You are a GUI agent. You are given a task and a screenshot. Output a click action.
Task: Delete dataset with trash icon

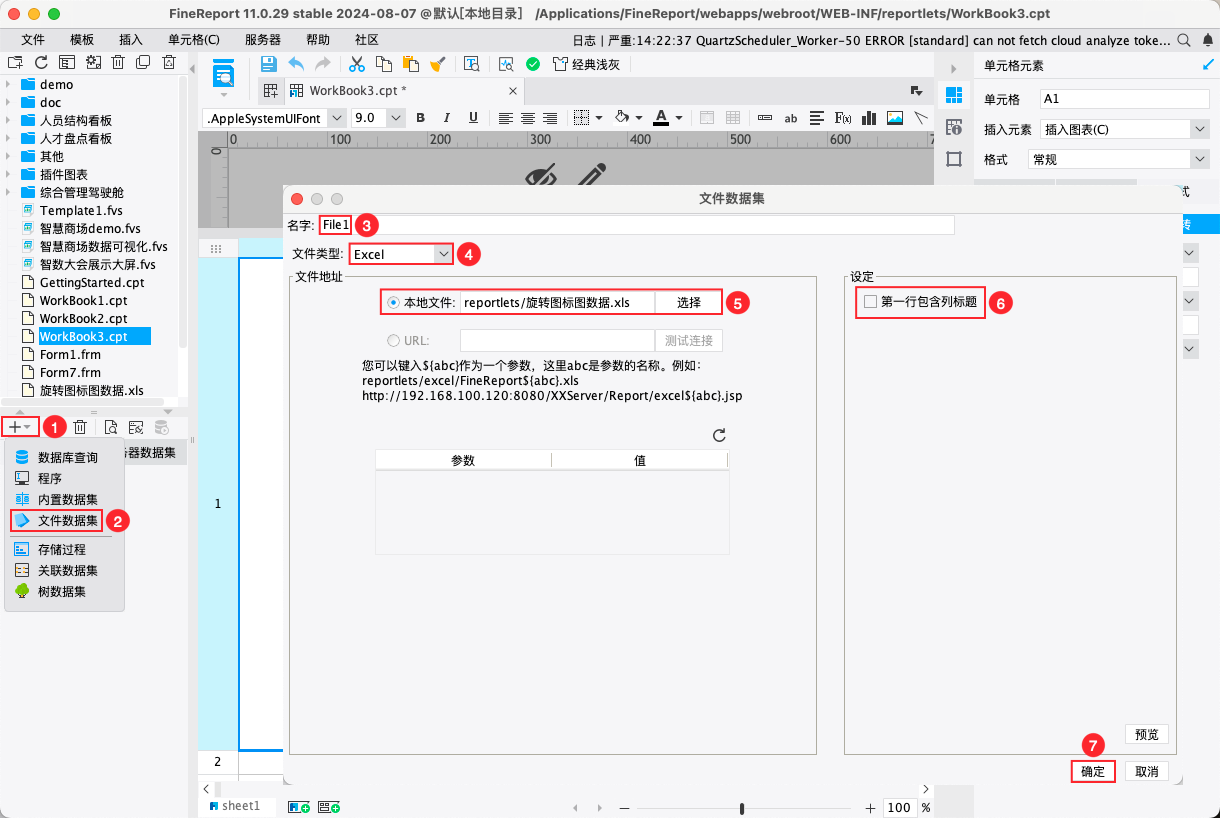[x=80, y=427]
